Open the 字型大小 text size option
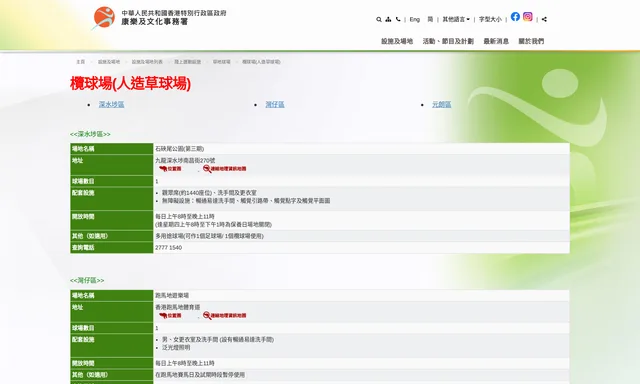Screen dimensions: 640x384 tap(490, 19)
